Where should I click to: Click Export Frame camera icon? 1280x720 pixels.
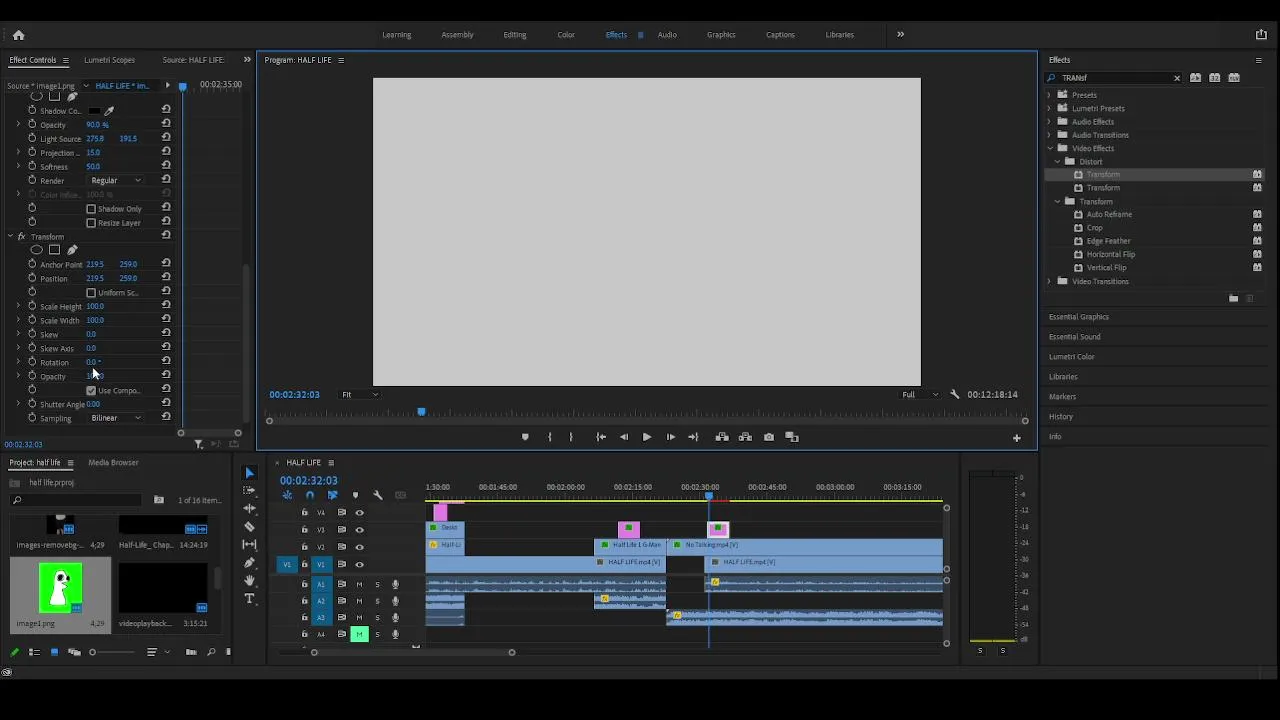(769, 437)
